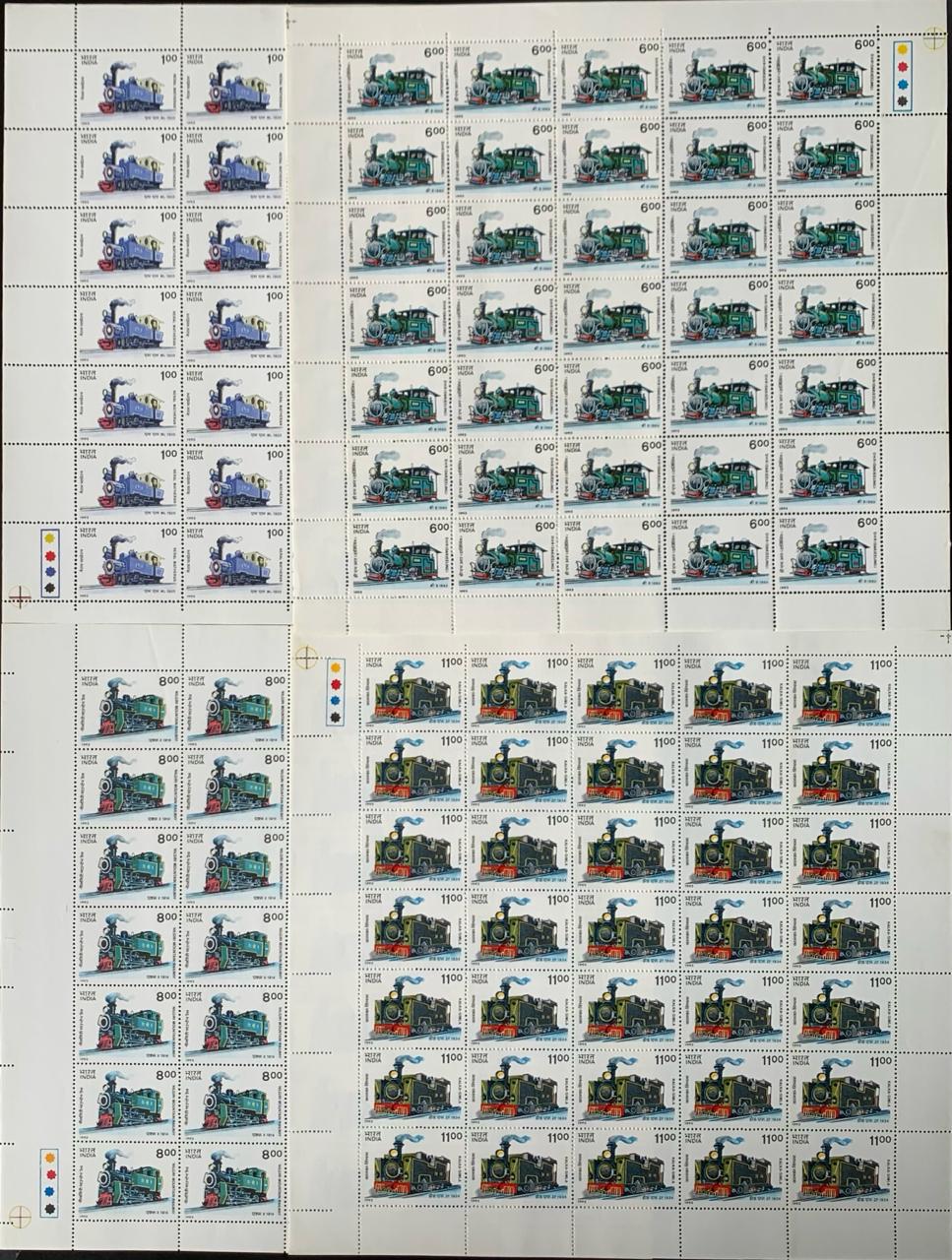Click the yellow color dot on the 6.00 sheet
952x1260 pixels.
pyautogui.click(x=903, y=49)
